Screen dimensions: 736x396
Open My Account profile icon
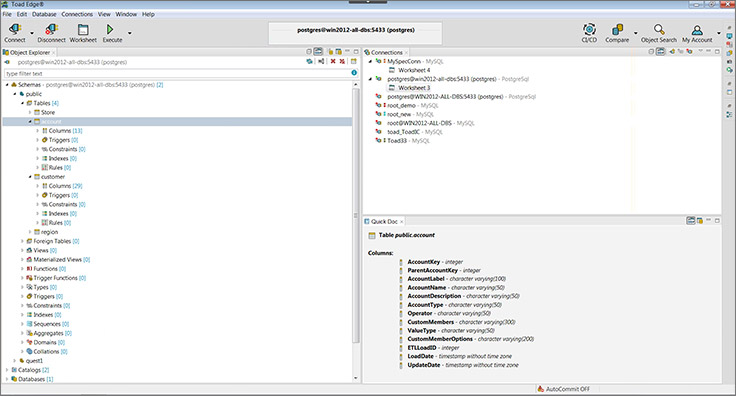pos(697,30)
